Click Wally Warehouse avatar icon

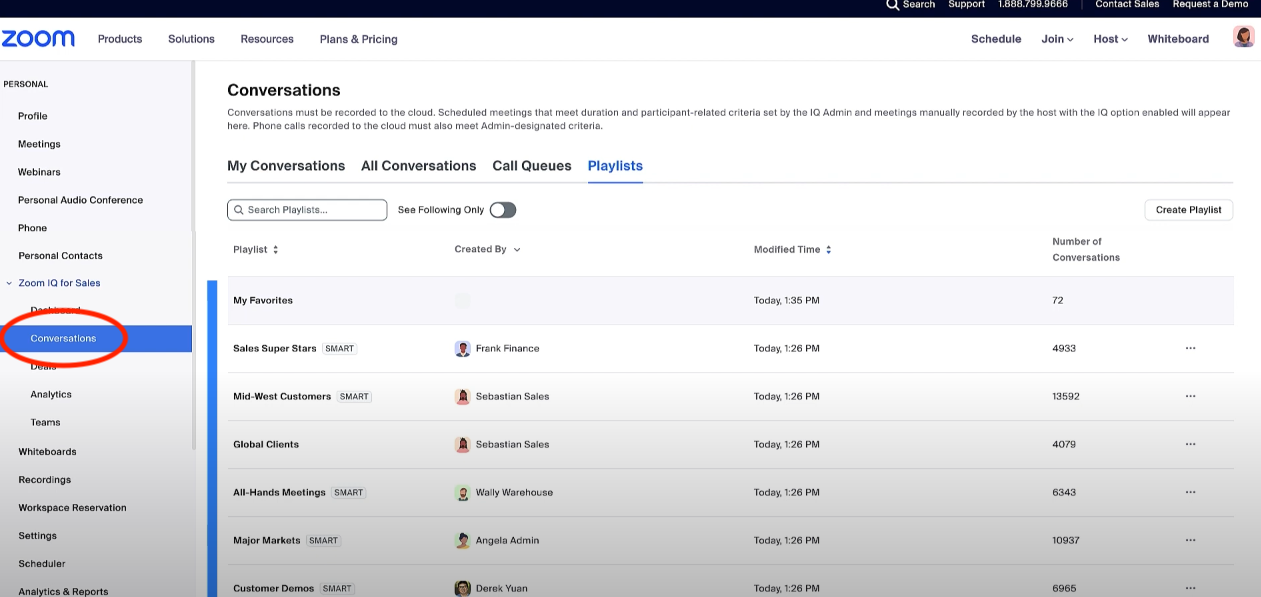point(462,492)
